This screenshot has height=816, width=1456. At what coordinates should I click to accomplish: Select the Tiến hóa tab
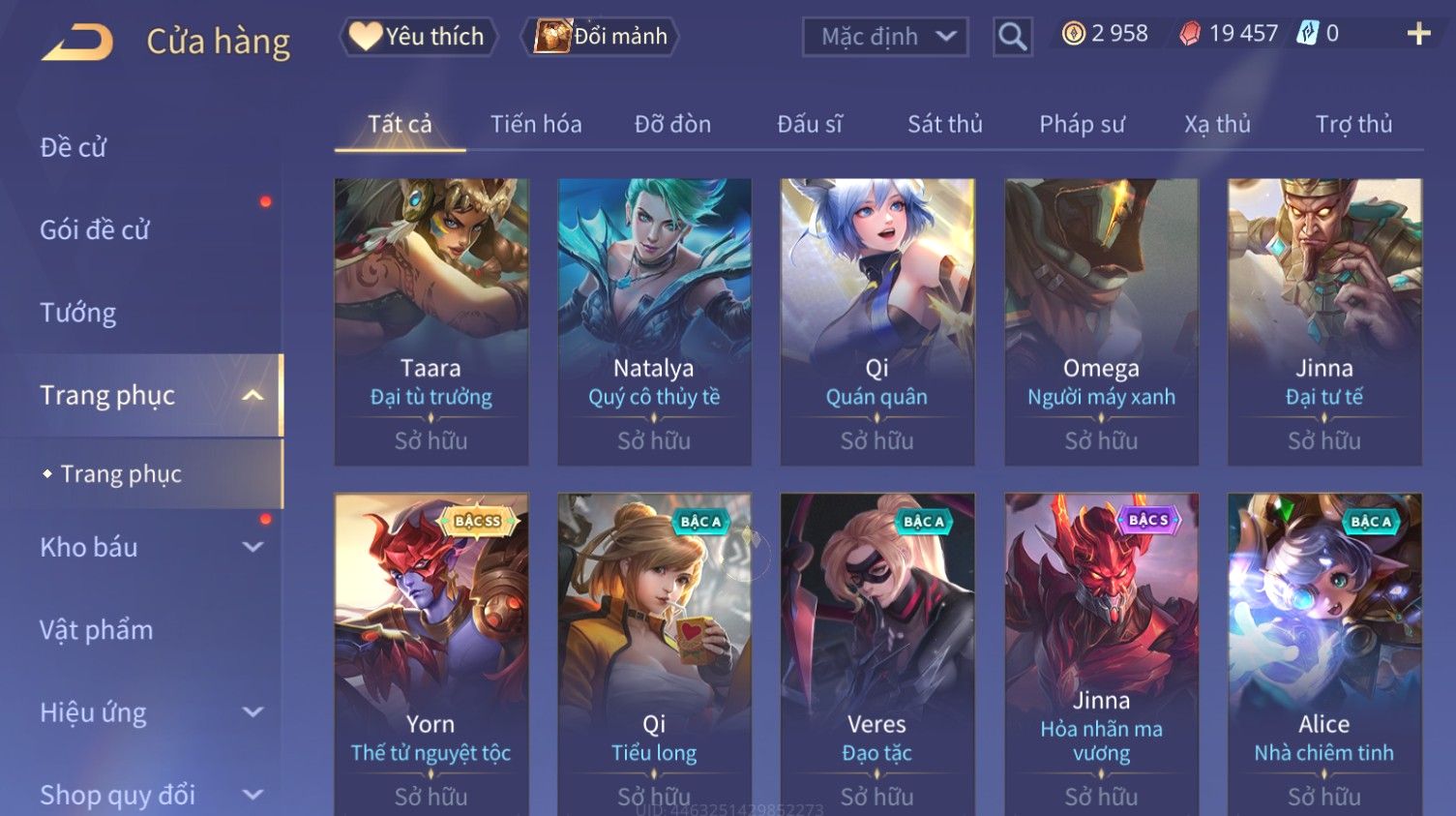tap(536, 124)
